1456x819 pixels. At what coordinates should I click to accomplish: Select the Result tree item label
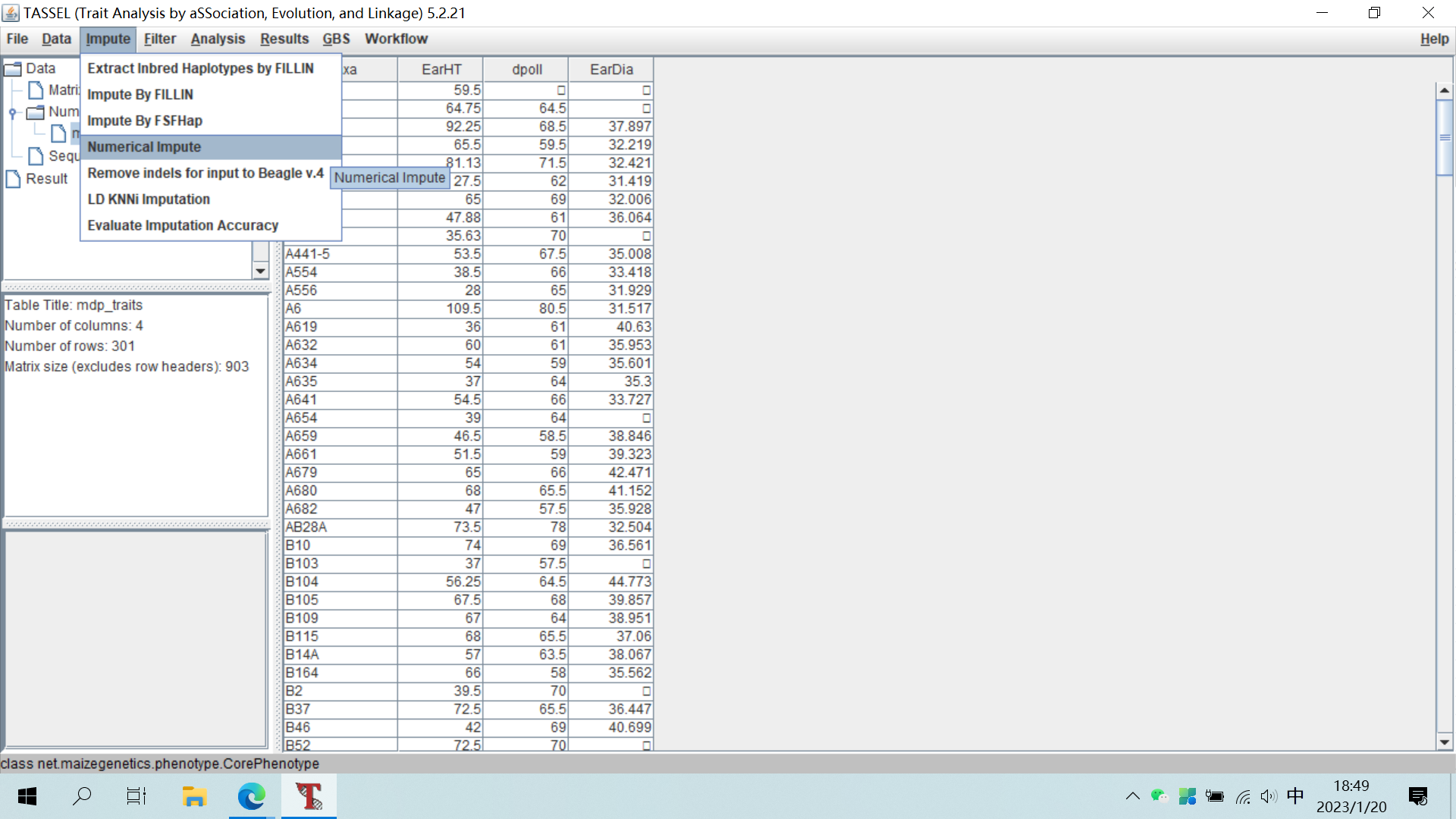click(47, 179)
